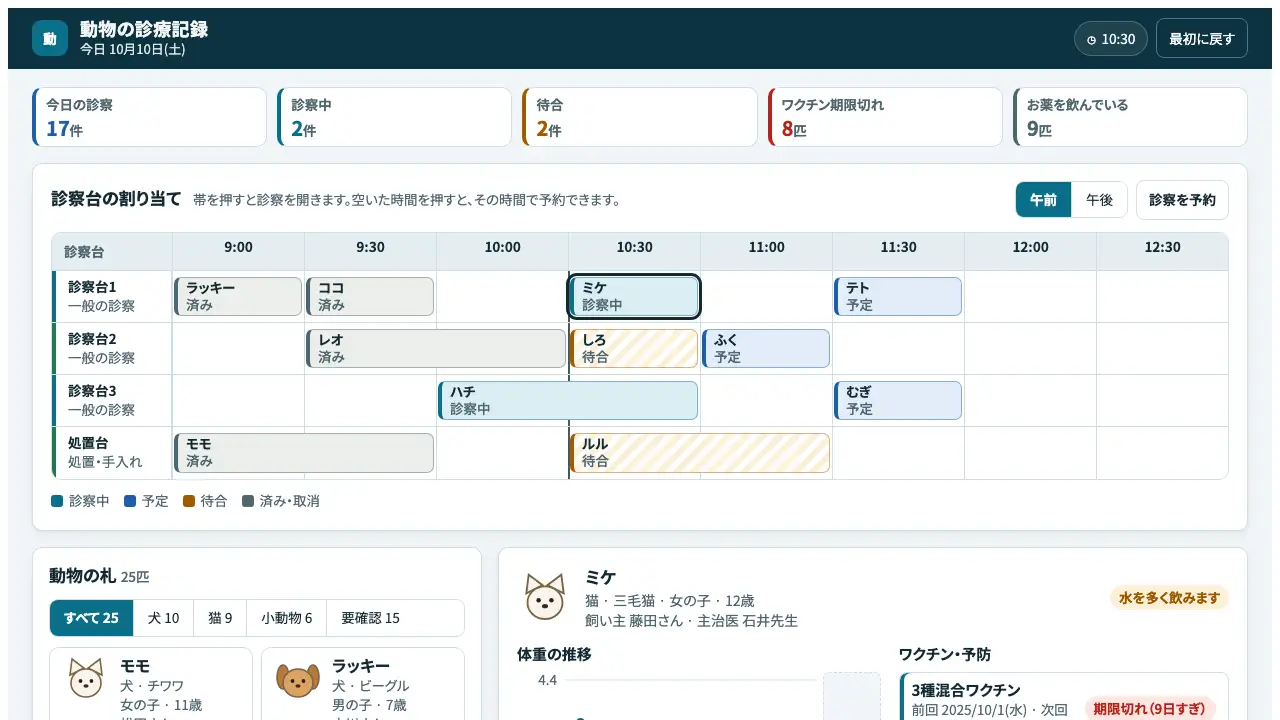The height and width of the screenshot is (720, 1280).
Task: Click the 水を多く飲みます alert badge
Action: (1169, 598)
